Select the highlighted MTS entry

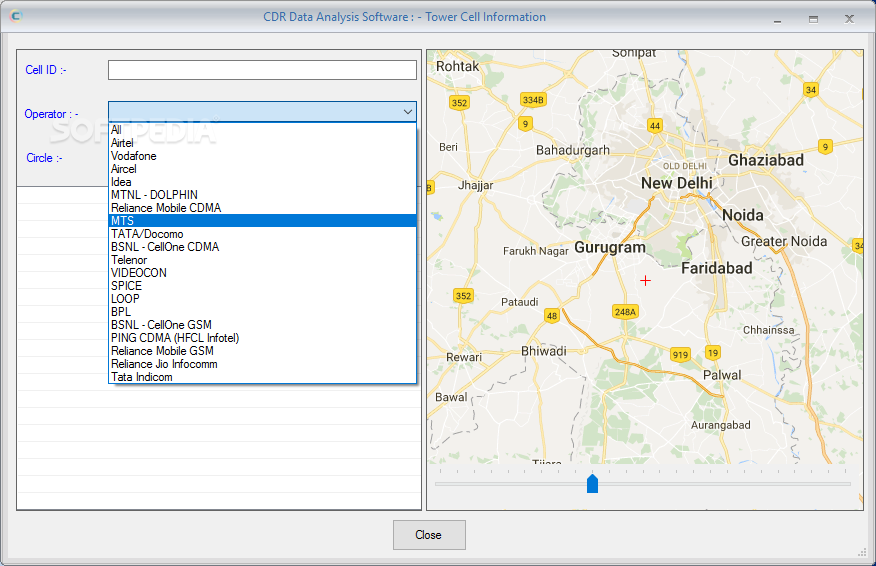[262, 221]
